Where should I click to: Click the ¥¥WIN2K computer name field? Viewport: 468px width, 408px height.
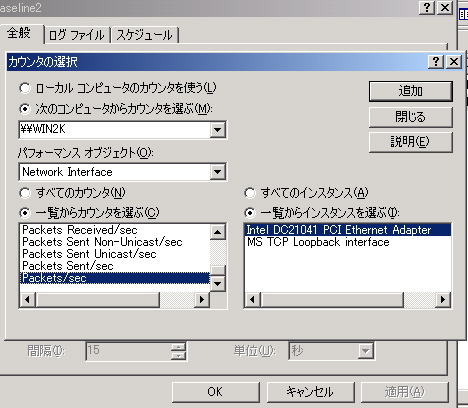115,130
